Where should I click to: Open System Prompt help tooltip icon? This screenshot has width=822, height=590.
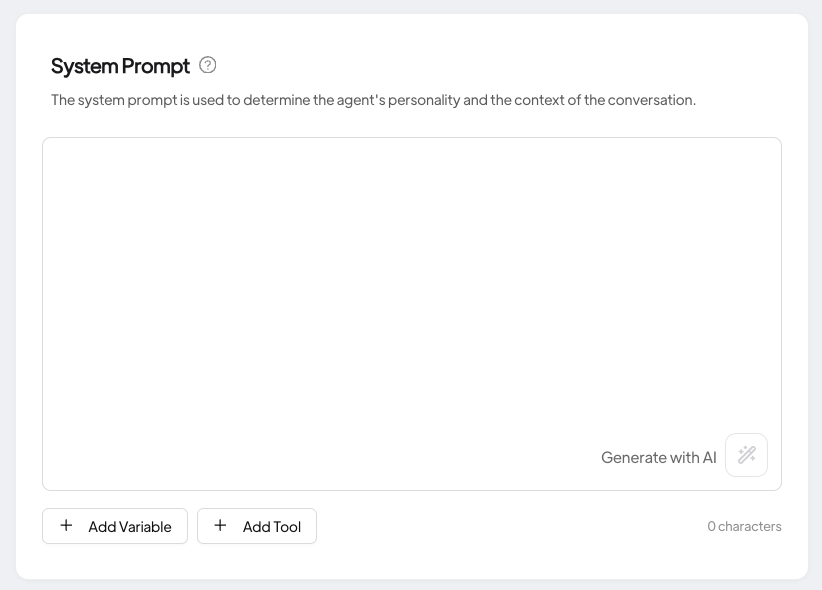coord(208,65)
